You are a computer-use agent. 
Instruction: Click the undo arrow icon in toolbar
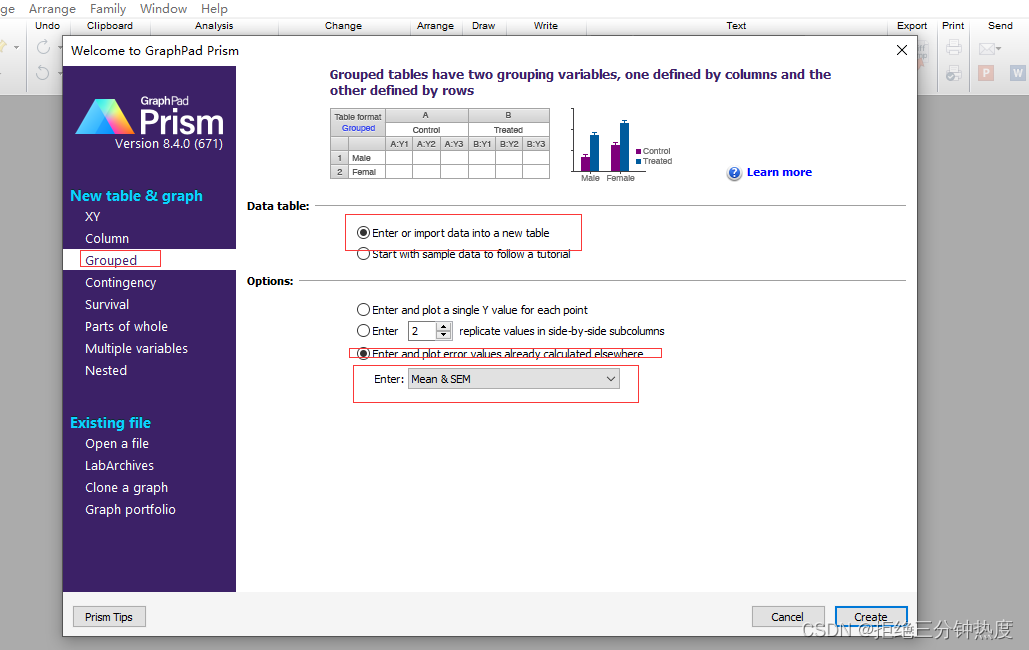pyautogui.click(x=43, y=72)
